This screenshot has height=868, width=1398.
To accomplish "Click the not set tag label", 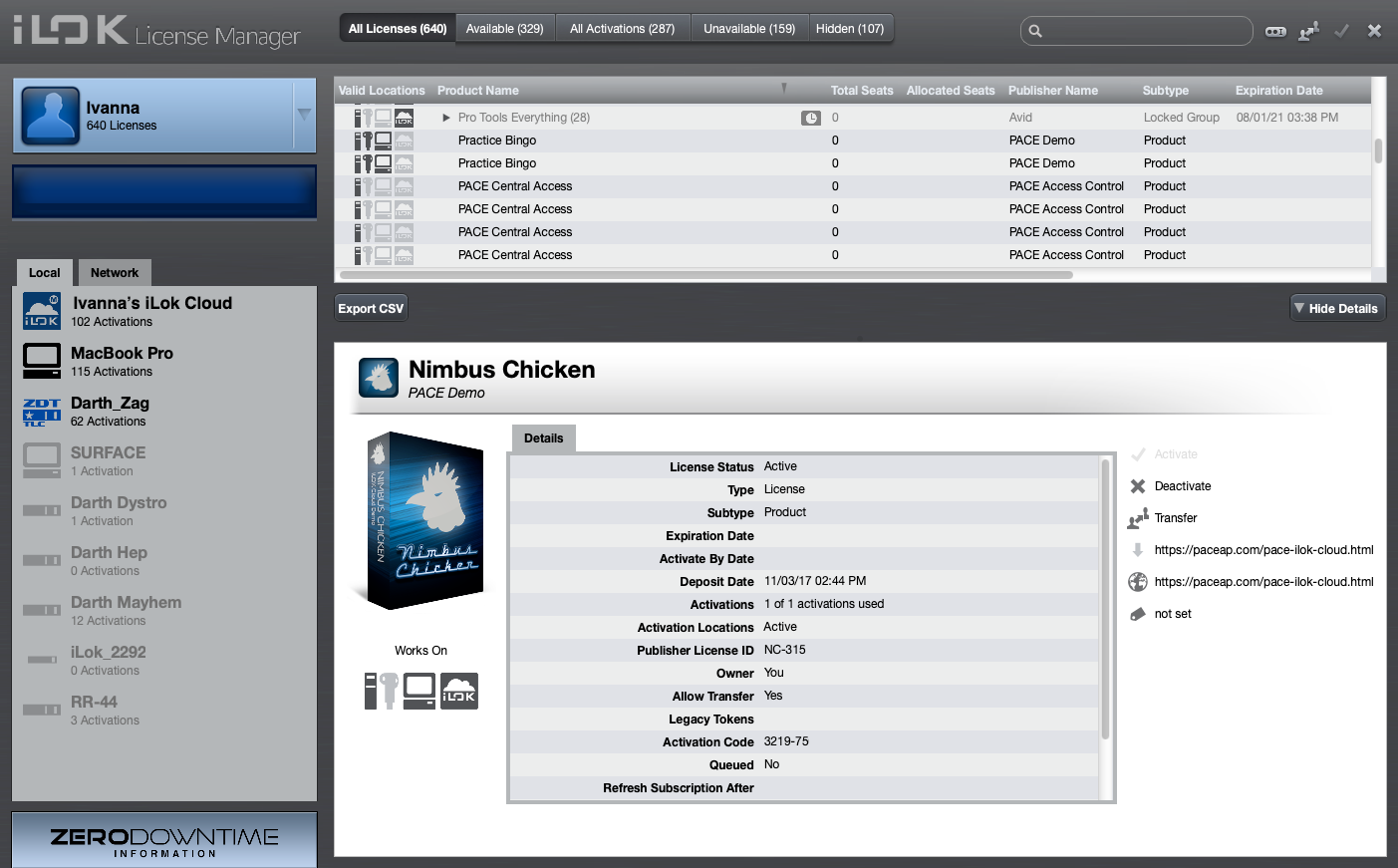I will click(x=1173, y=614).
